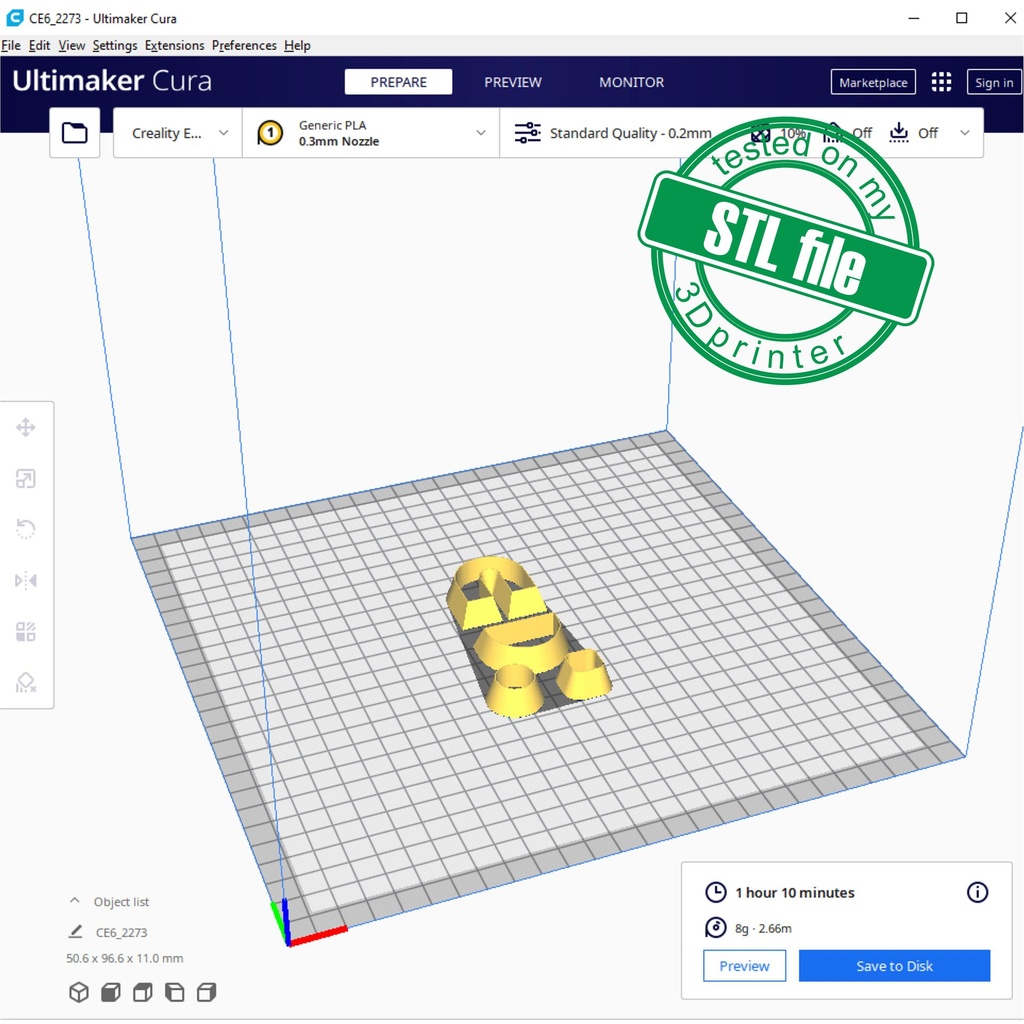Image resolution: width=1024 pixels, height=1024 pixels.
Task: Switch to the MONITOR stage tab
Action: click(x=631, y=82)
